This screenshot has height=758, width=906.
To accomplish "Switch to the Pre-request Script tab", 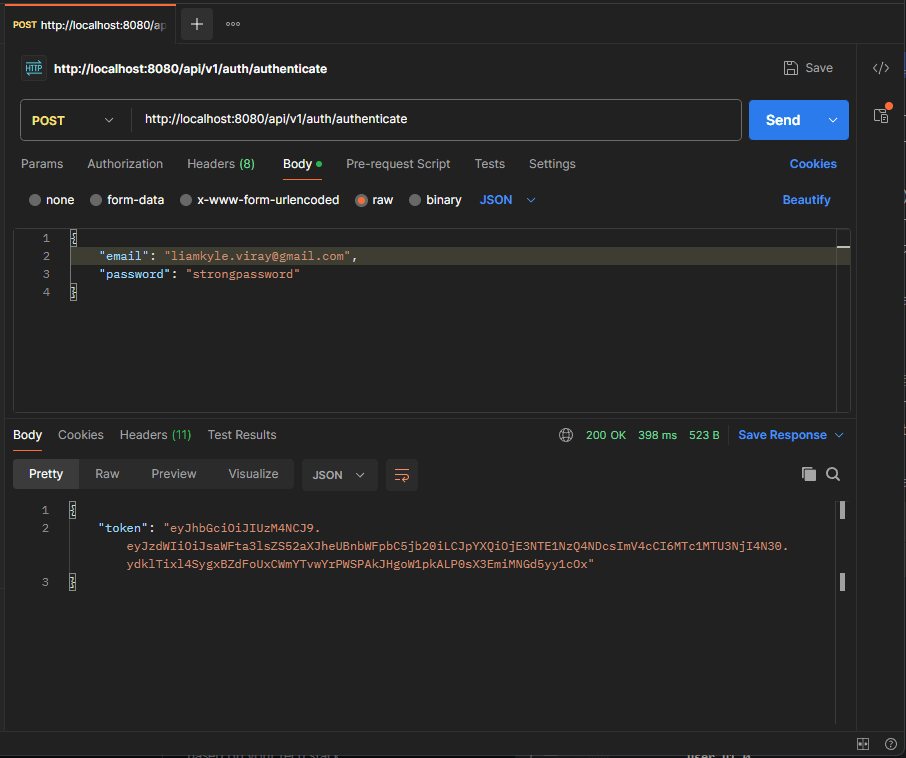I will click(x=398, y=164).
